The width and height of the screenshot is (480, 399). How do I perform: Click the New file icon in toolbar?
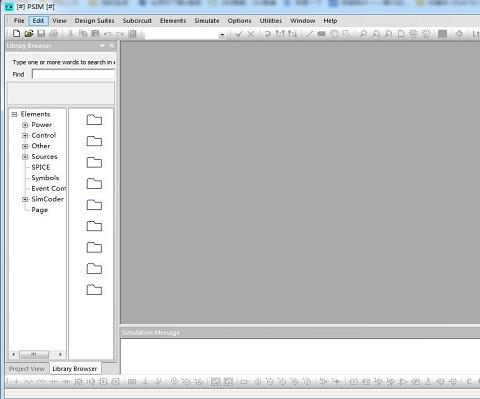tap(16, 33)
